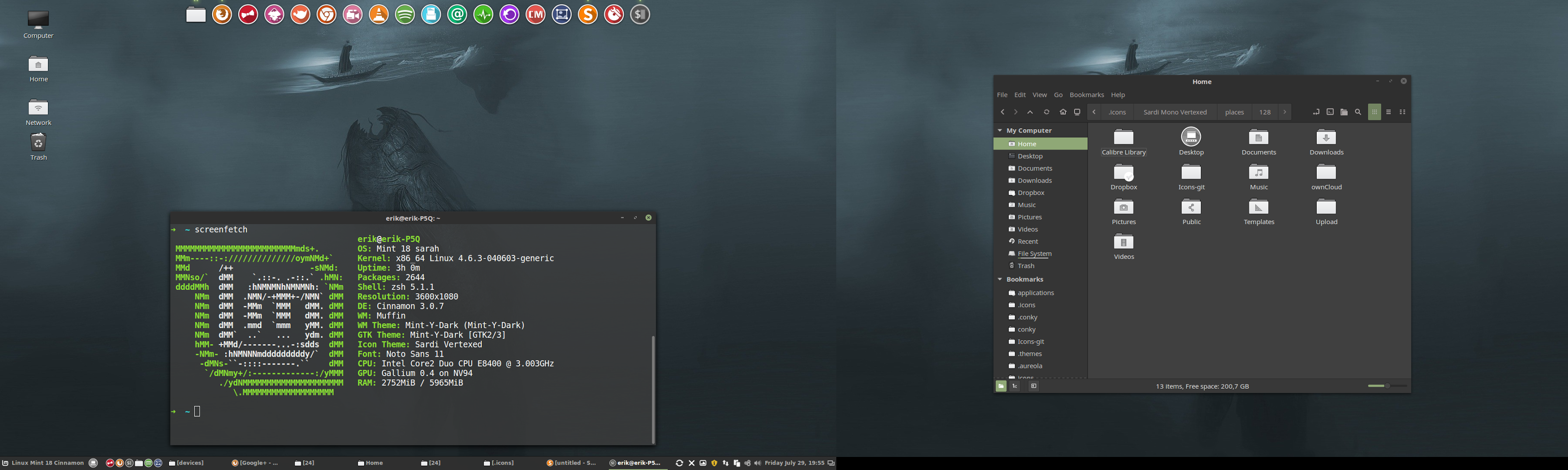Click the search magnifier in file manager

1358,112
